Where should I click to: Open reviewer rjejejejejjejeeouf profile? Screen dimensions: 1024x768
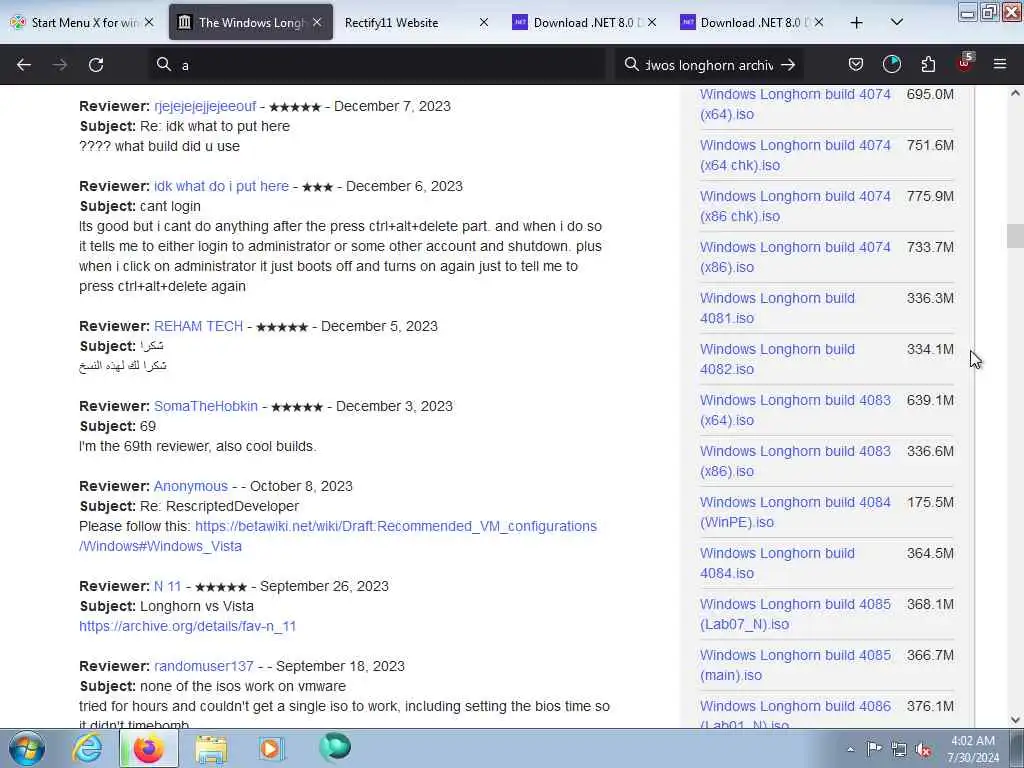click(x=205, y=106)
